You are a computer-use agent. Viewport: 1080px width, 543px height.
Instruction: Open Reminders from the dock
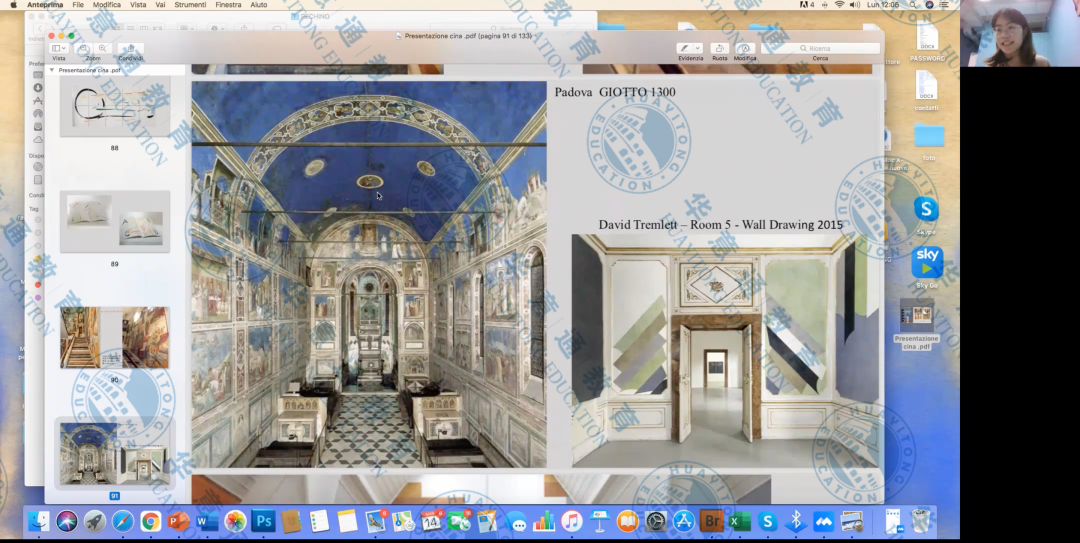pyautogui.click(x=320, y=522)
